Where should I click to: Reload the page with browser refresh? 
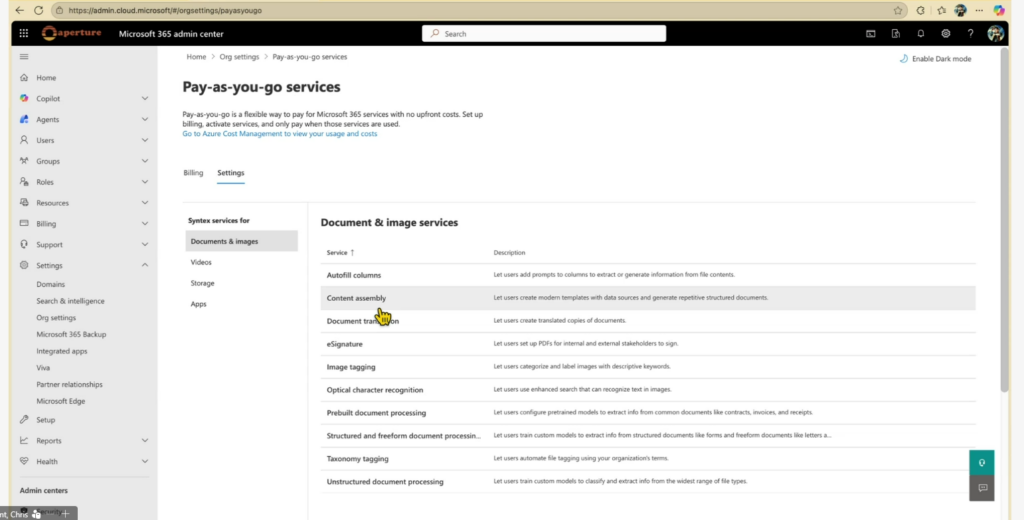(39, 10)
